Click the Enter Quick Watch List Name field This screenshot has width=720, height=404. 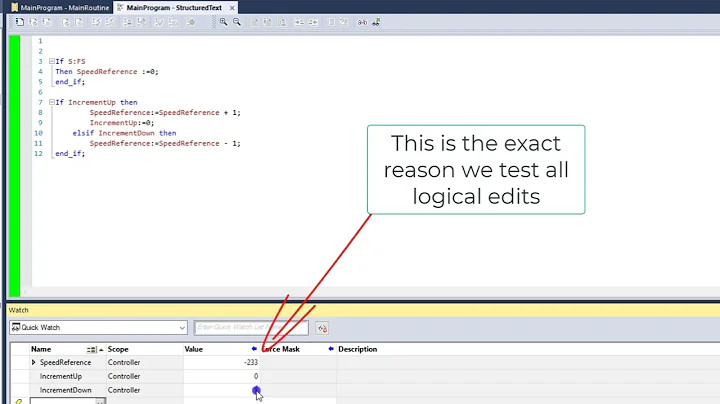251,327
